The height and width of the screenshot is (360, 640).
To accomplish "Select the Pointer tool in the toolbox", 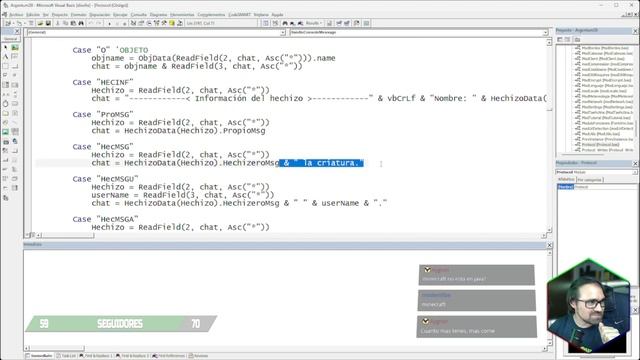I will click(6, 48).
